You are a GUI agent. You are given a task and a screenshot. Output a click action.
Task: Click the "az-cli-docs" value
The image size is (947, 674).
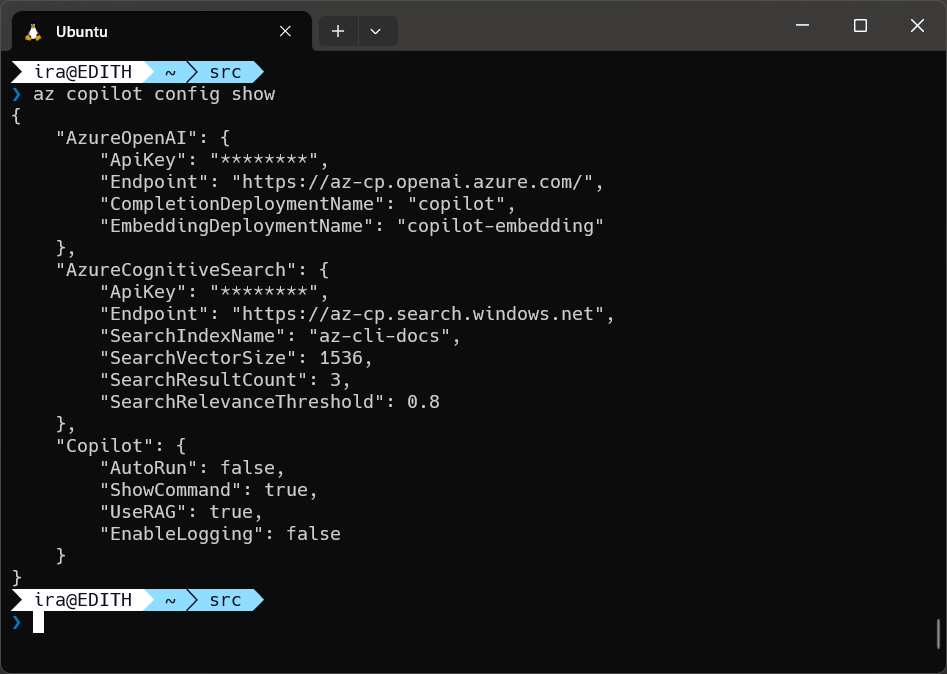click(x=380, y=336)
